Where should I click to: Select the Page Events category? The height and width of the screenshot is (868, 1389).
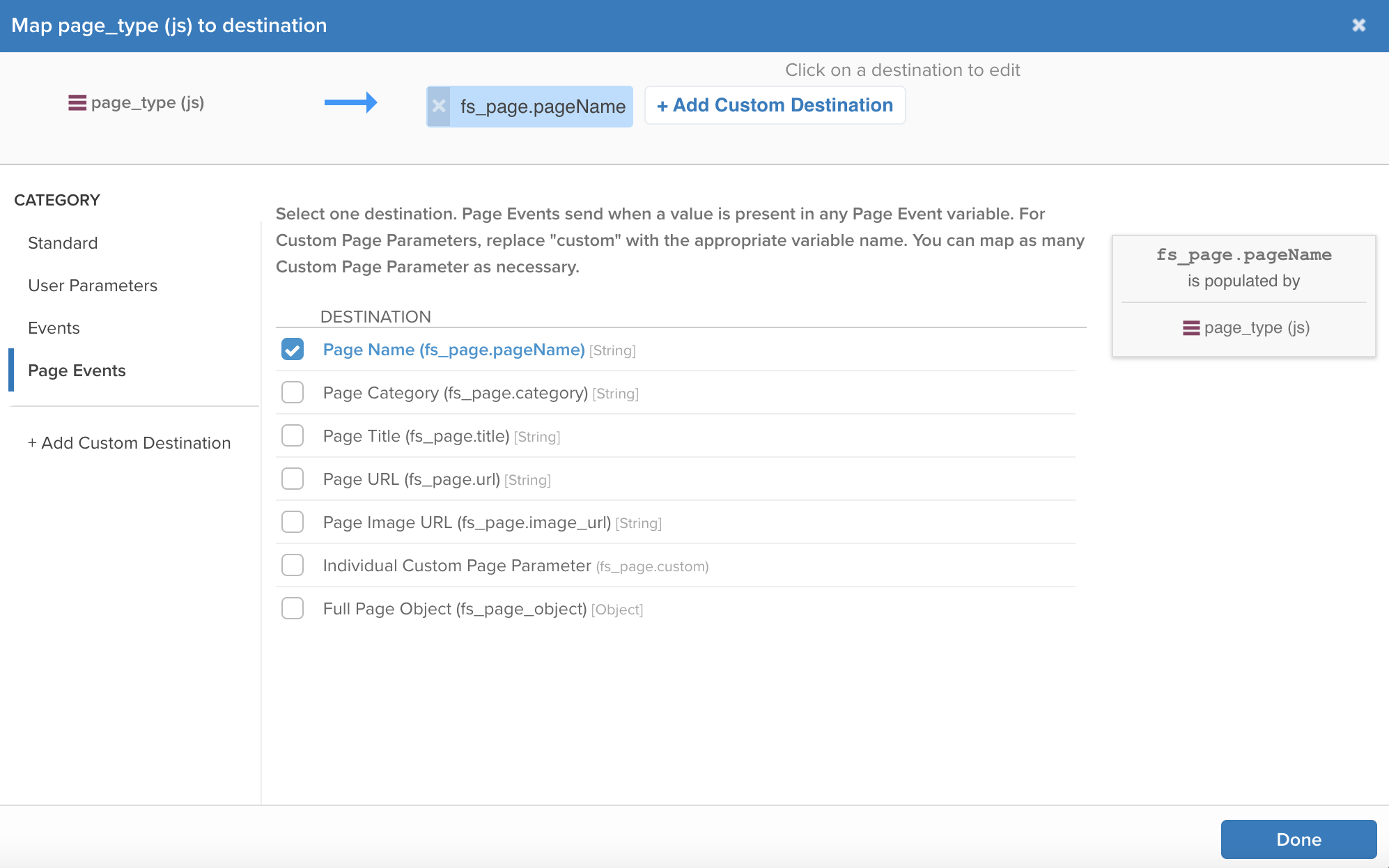click(77, 371)
